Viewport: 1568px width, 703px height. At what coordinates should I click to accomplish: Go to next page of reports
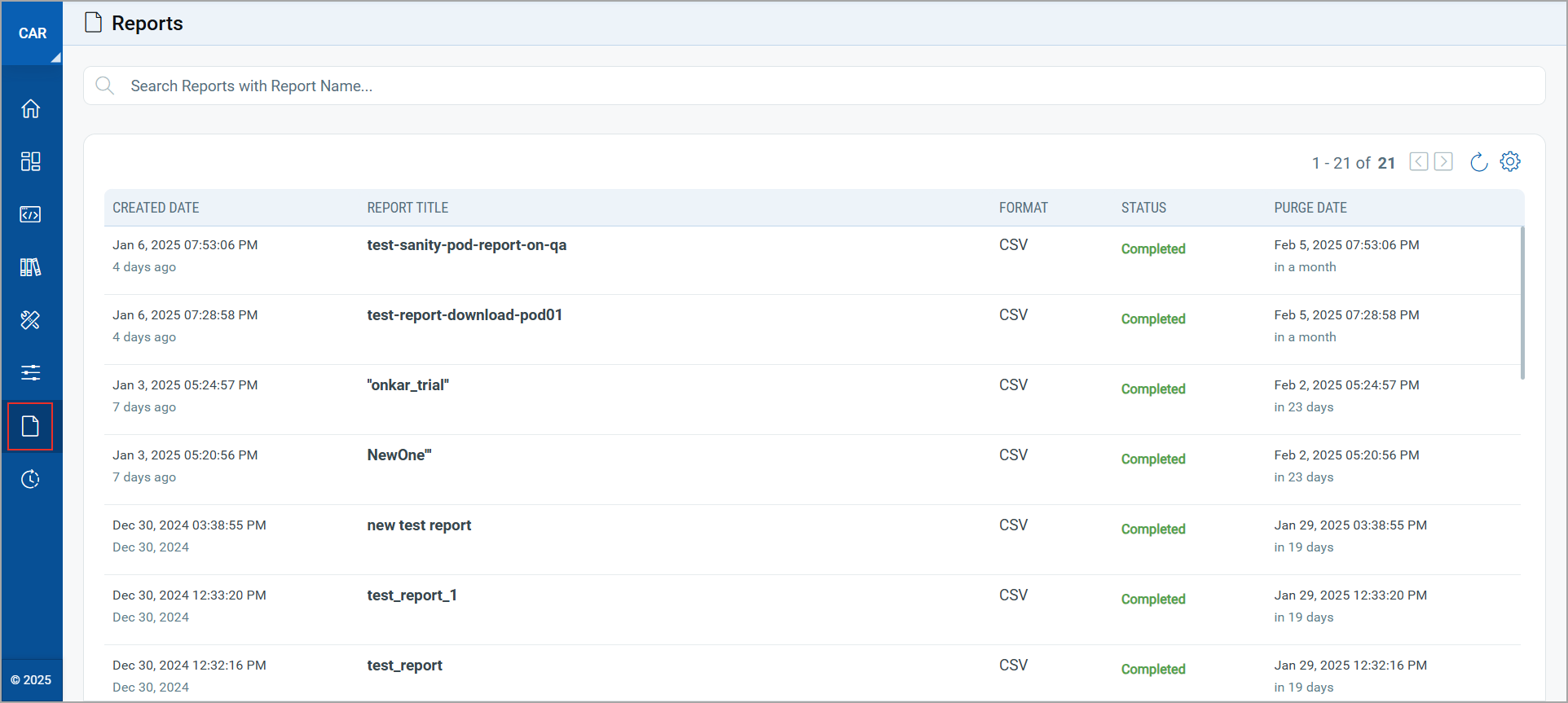1443,161
